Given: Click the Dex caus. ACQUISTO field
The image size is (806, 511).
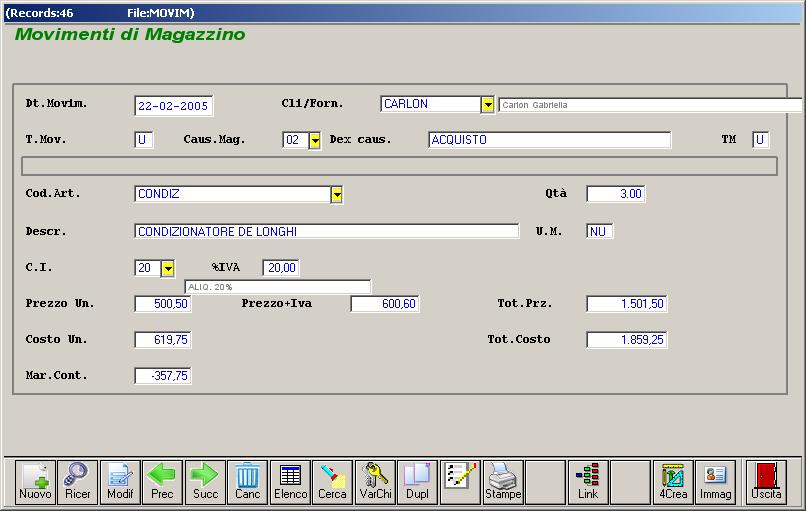Looking at the screenshot, I should [x=549, y=140].
